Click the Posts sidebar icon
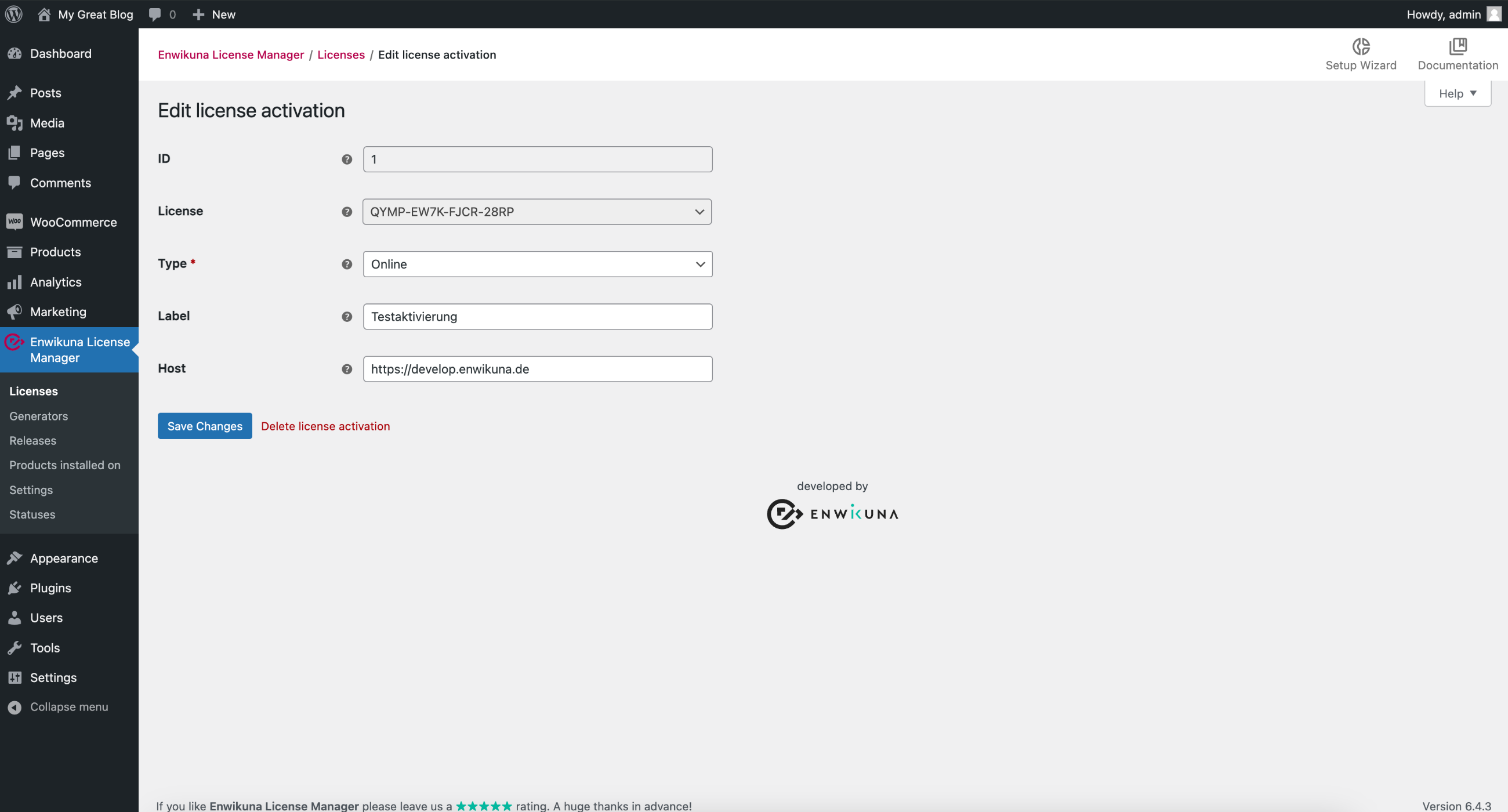The width and height of the screenshot is (1508, 812). [15, 92]
